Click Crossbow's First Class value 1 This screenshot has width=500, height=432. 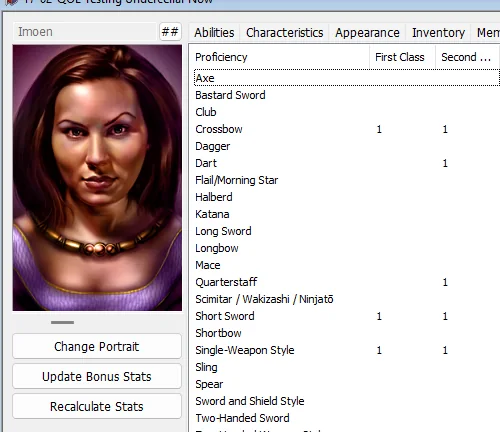click(379, 129)
